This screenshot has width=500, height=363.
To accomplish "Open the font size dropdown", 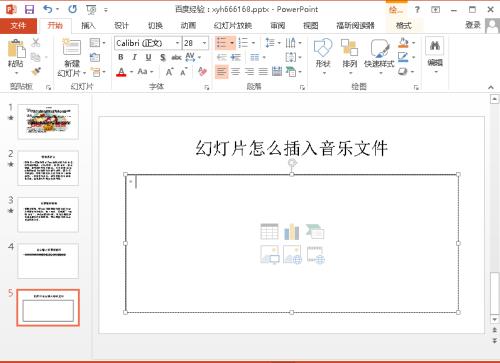I will point(204,43).
